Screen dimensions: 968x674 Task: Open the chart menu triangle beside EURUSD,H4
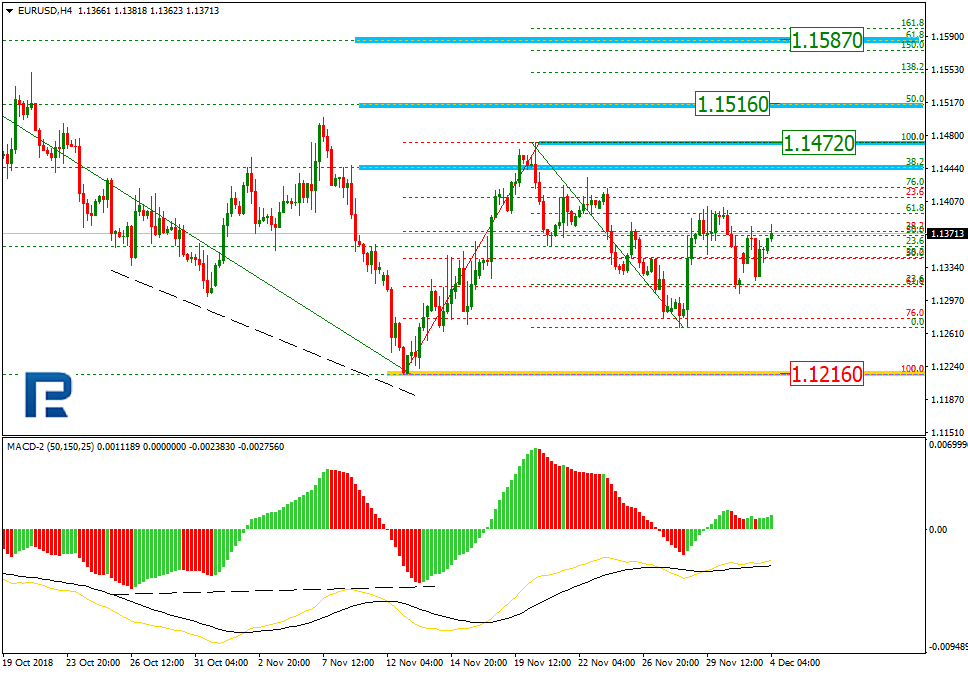coord(10,11)
